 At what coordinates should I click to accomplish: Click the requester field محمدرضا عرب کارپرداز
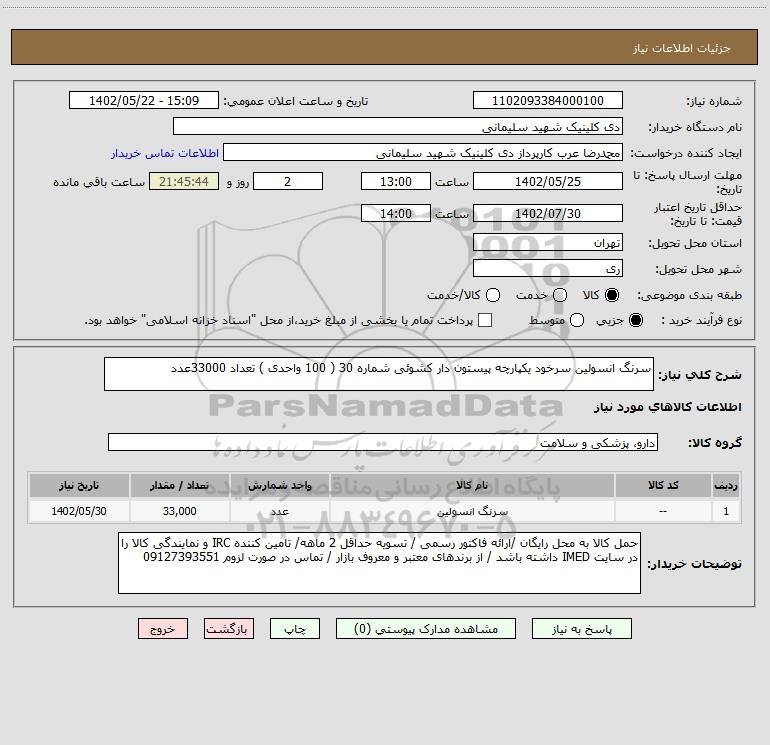coord(423,153)
